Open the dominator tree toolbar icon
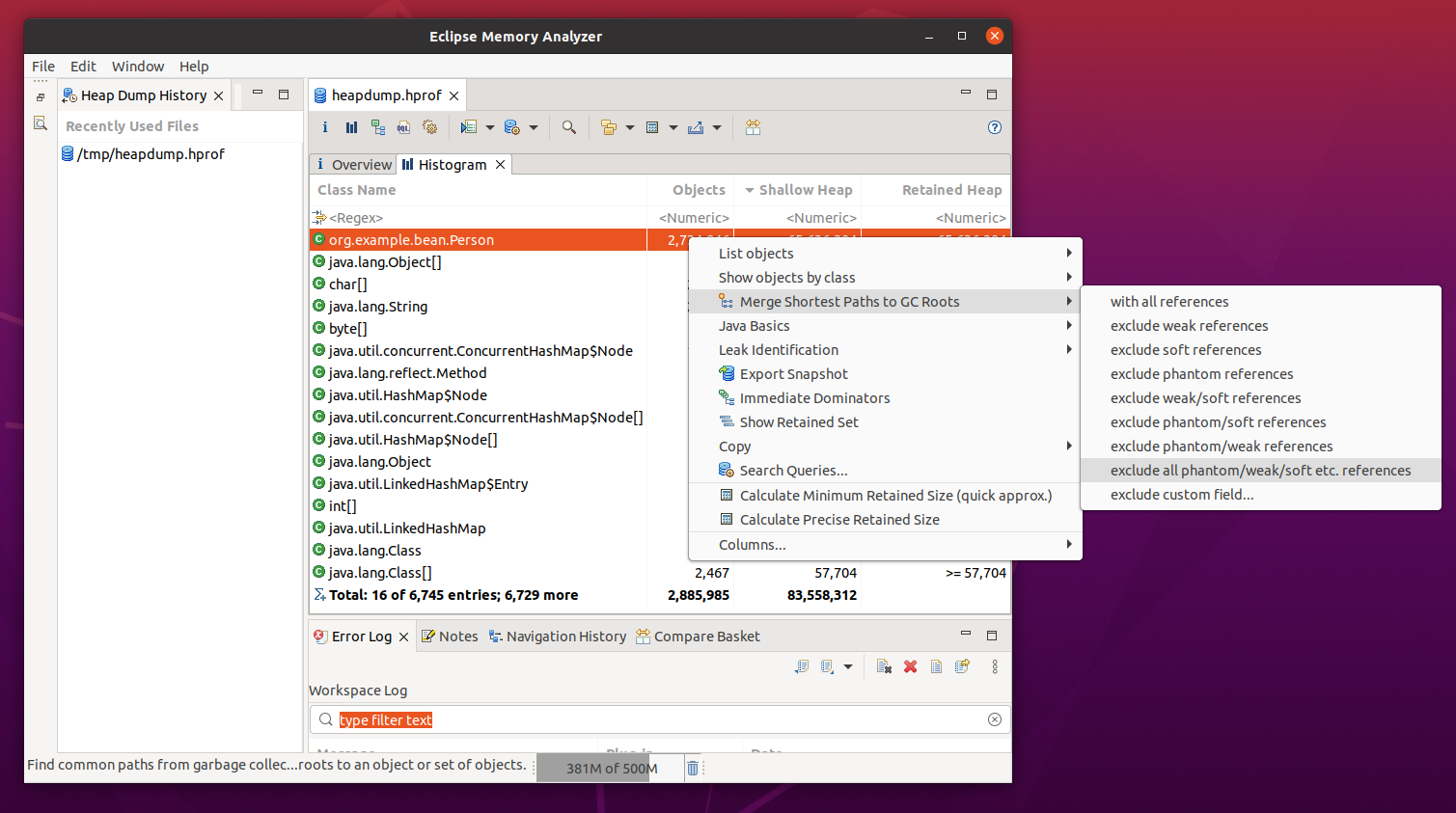1456x813 pixels. tap(378, 127)
